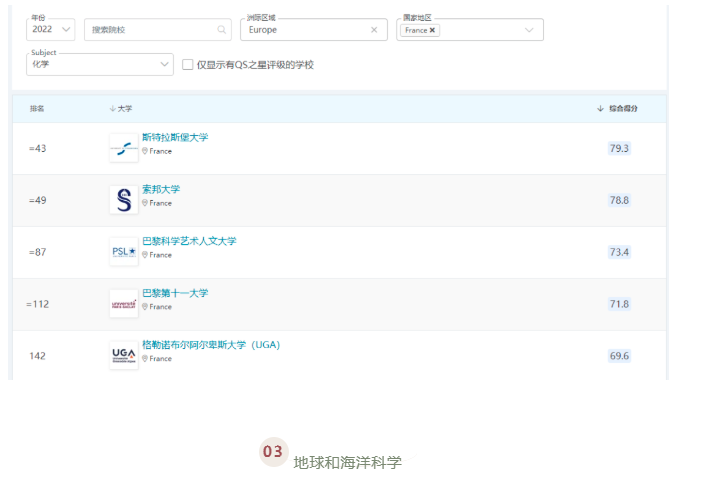
Task: Open 格勒诺布尔阿尔卑斯大学 (UGA) link
Action: [x=211, y=345]
